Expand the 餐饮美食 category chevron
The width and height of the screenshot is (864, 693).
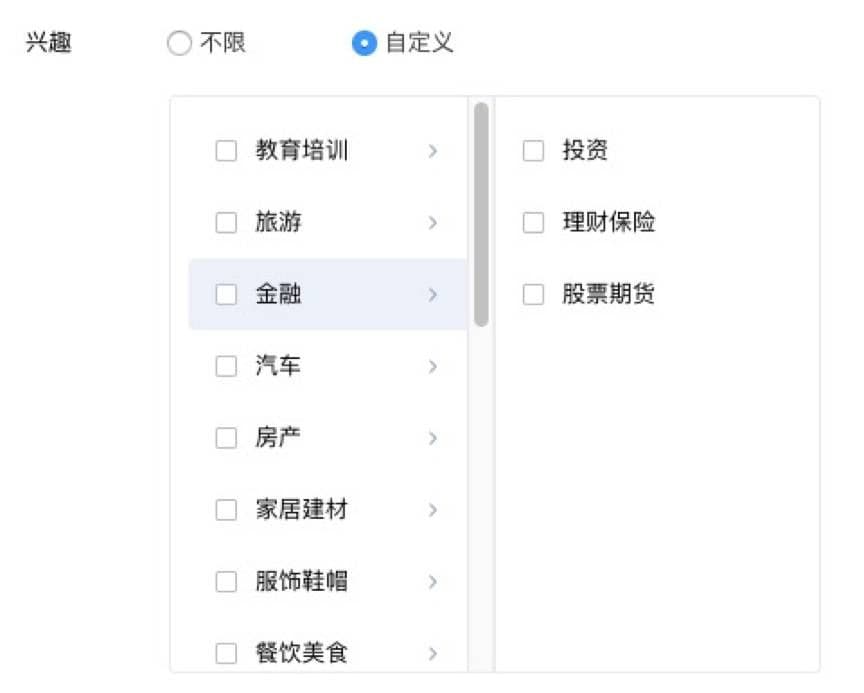pos(433,653)
